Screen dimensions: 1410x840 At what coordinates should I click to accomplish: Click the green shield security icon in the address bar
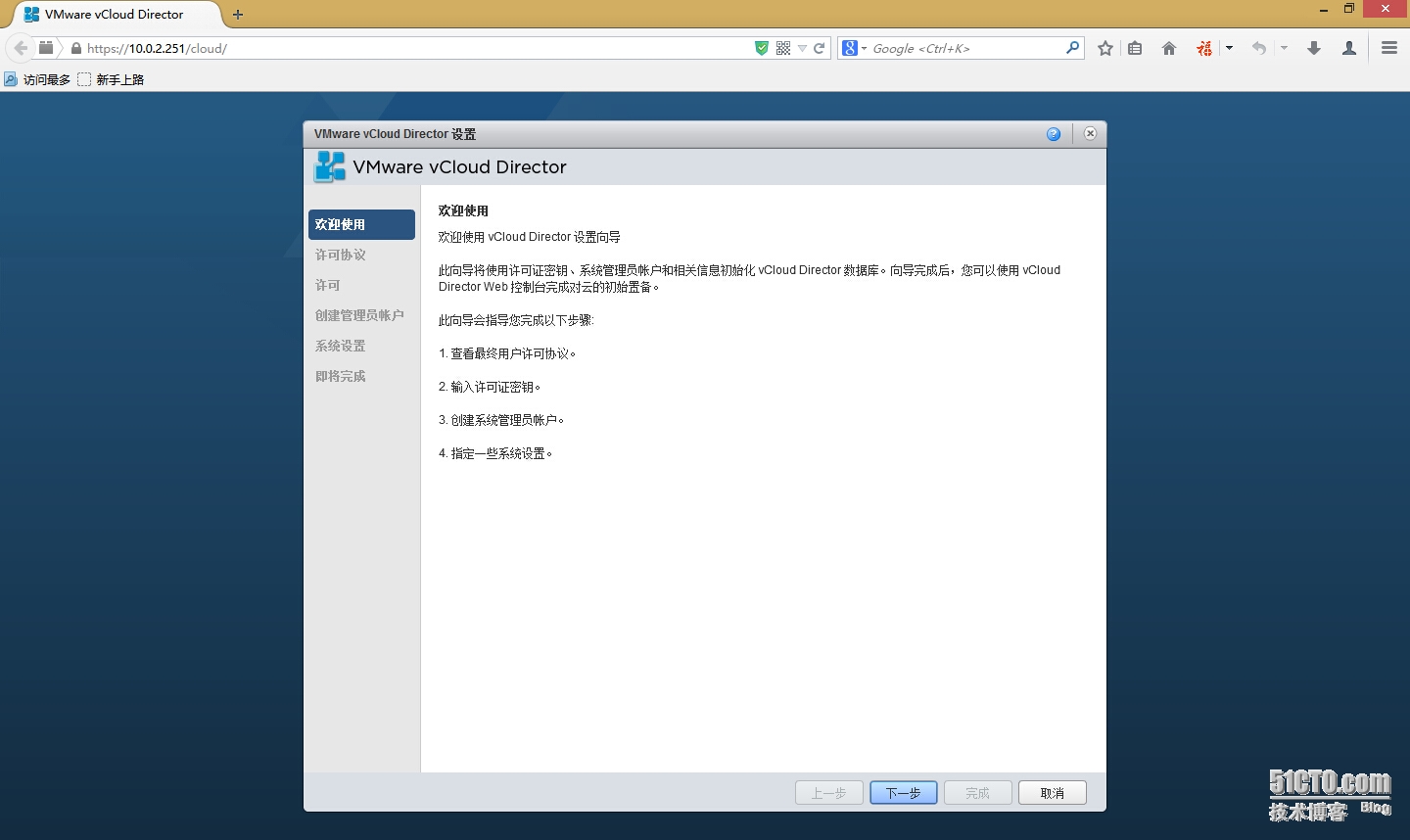(x=762, y=48)
